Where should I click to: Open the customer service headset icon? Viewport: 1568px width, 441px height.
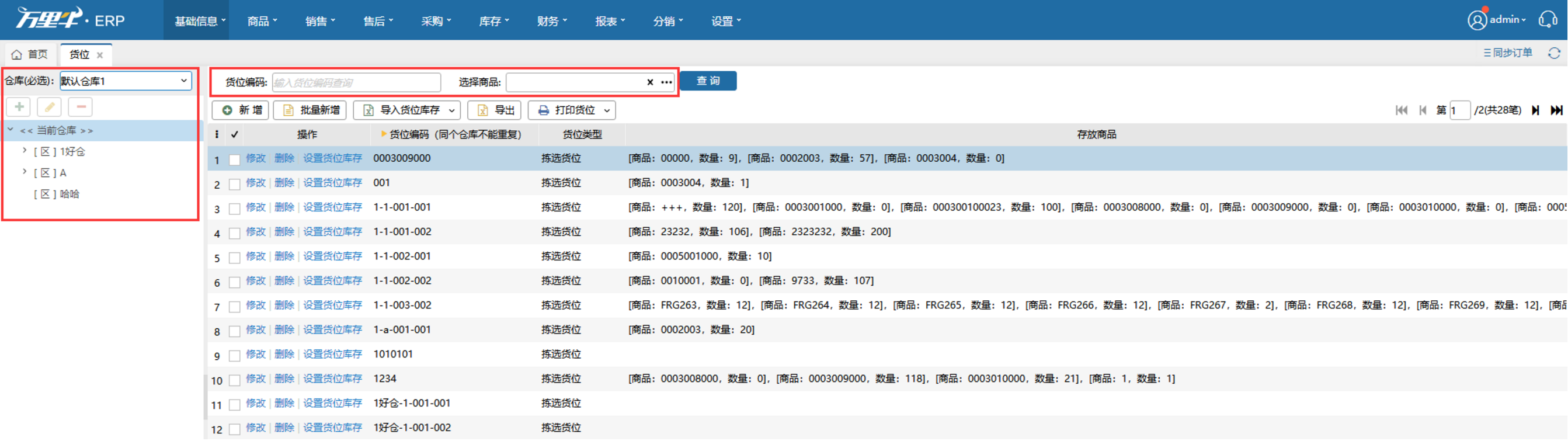[x=1548, y=20]
